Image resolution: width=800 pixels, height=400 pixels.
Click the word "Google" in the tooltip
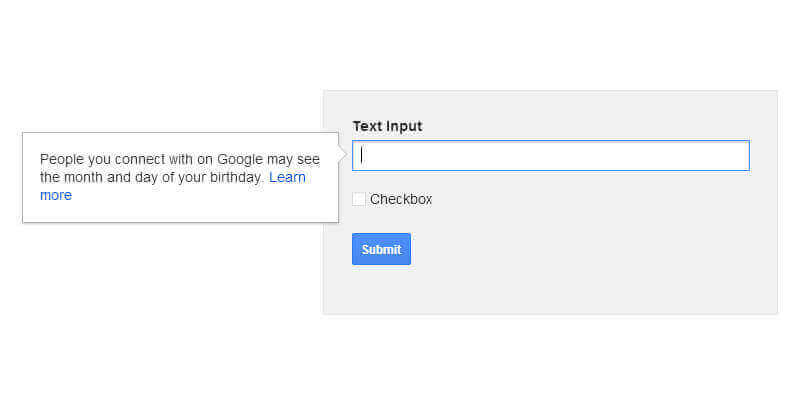coord(240,159)
